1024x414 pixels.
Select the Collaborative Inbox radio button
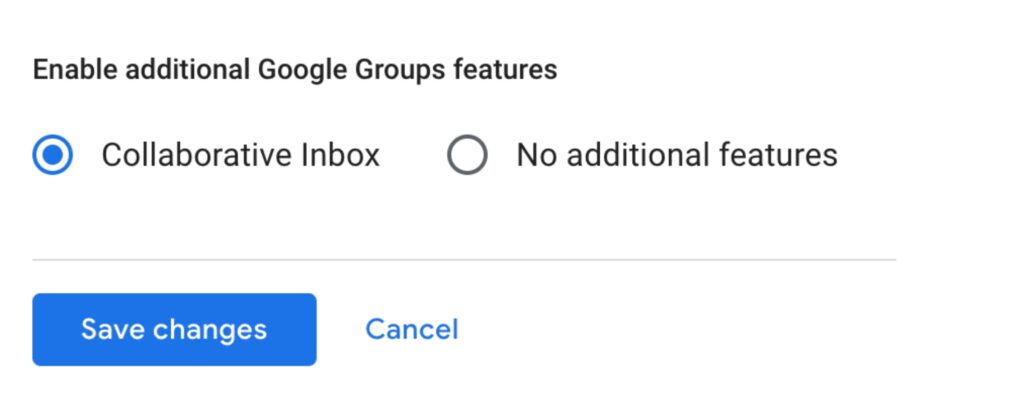(53, 155)
